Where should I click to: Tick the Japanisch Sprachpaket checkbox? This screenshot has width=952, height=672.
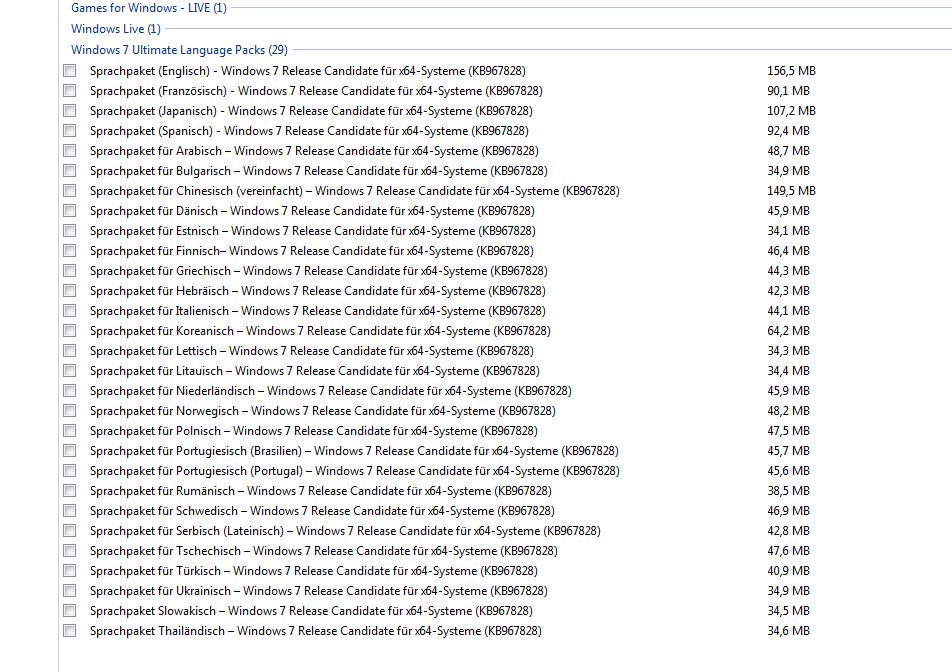(70, 110)
